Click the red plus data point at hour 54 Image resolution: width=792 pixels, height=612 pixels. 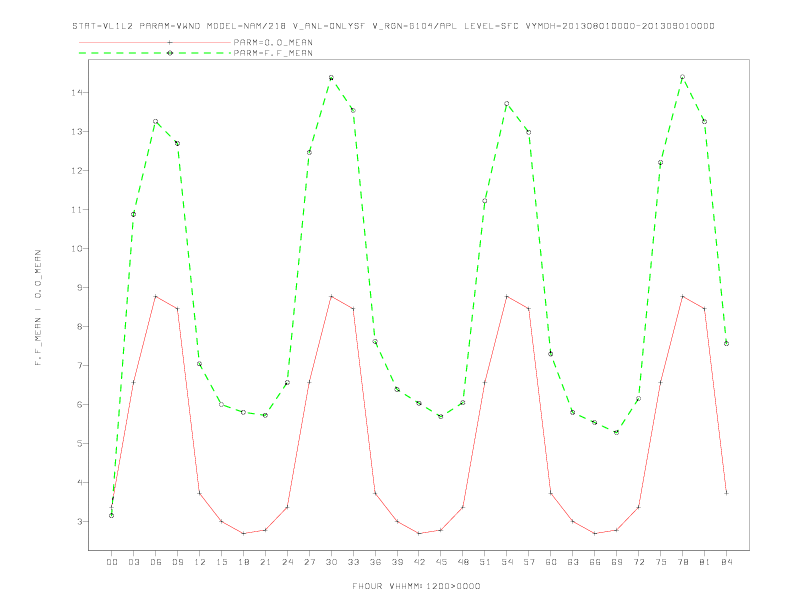click(507, 296)
